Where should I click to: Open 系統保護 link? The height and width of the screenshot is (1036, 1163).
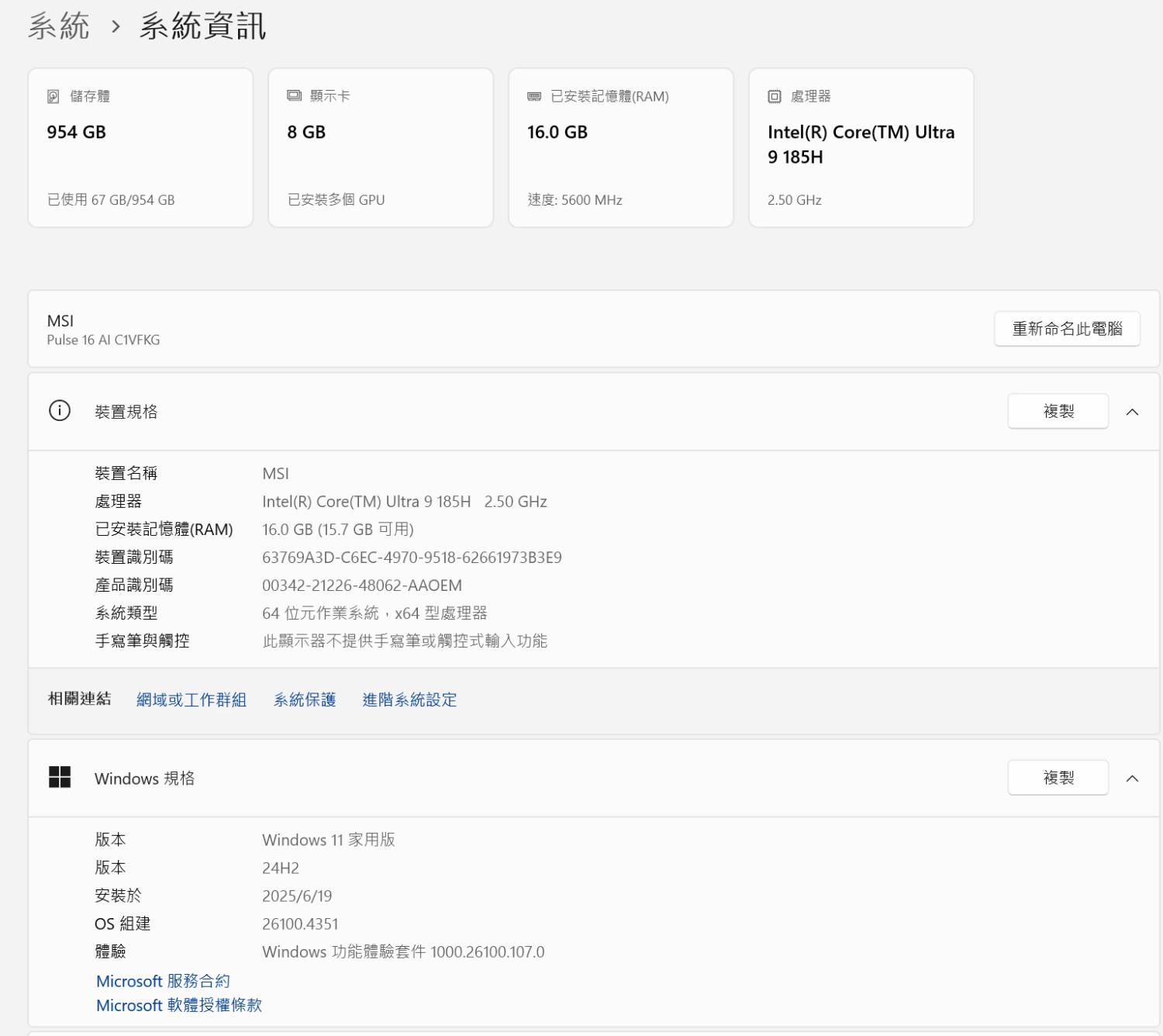tap(305, 699)
